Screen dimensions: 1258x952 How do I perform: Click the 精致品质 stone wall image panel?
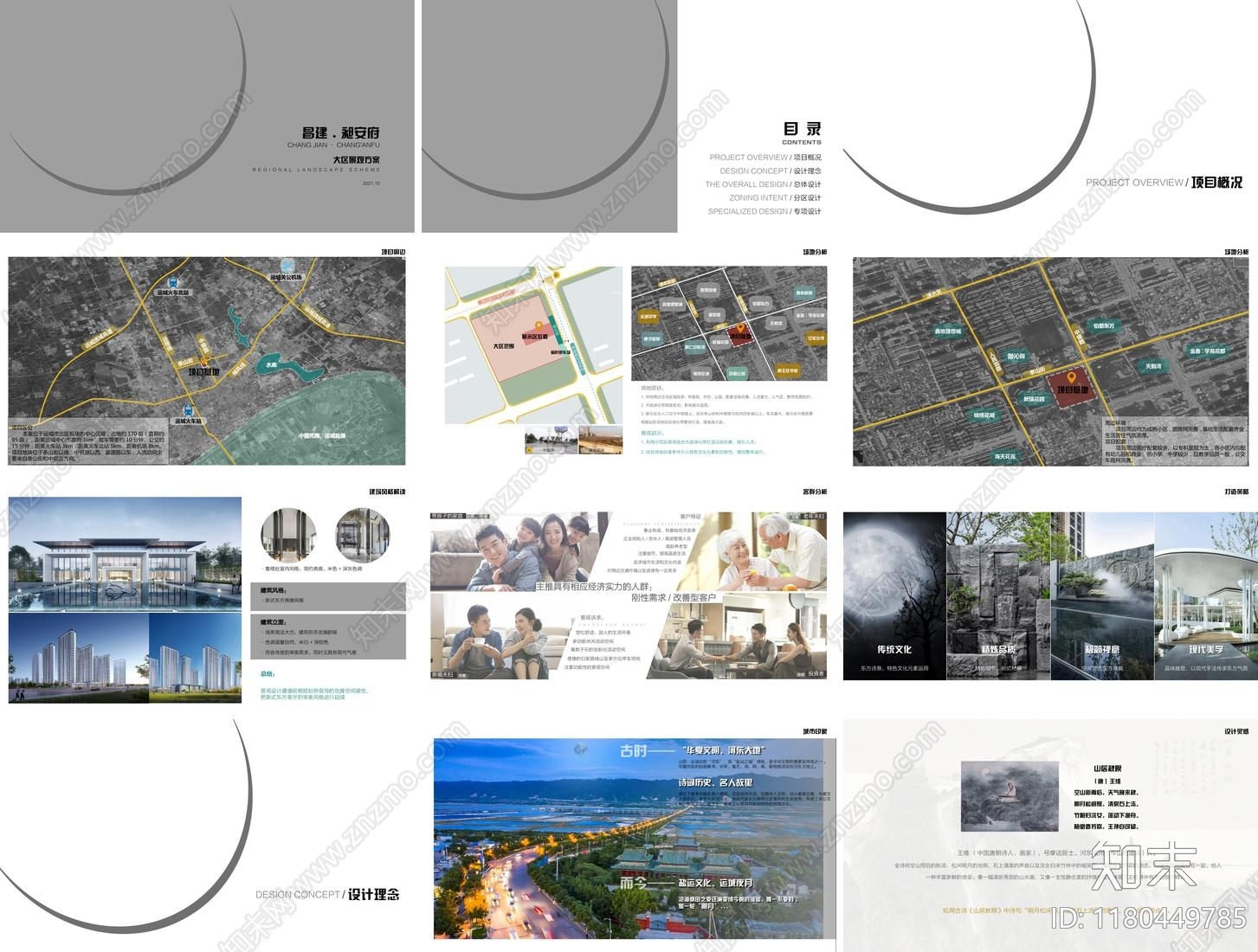[x=998, y=595]
